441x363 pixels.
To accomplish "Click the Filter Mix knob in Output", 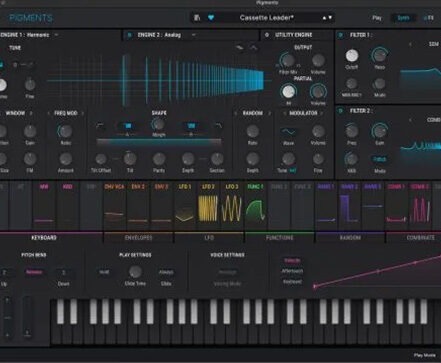I will (x=288, y=61).
